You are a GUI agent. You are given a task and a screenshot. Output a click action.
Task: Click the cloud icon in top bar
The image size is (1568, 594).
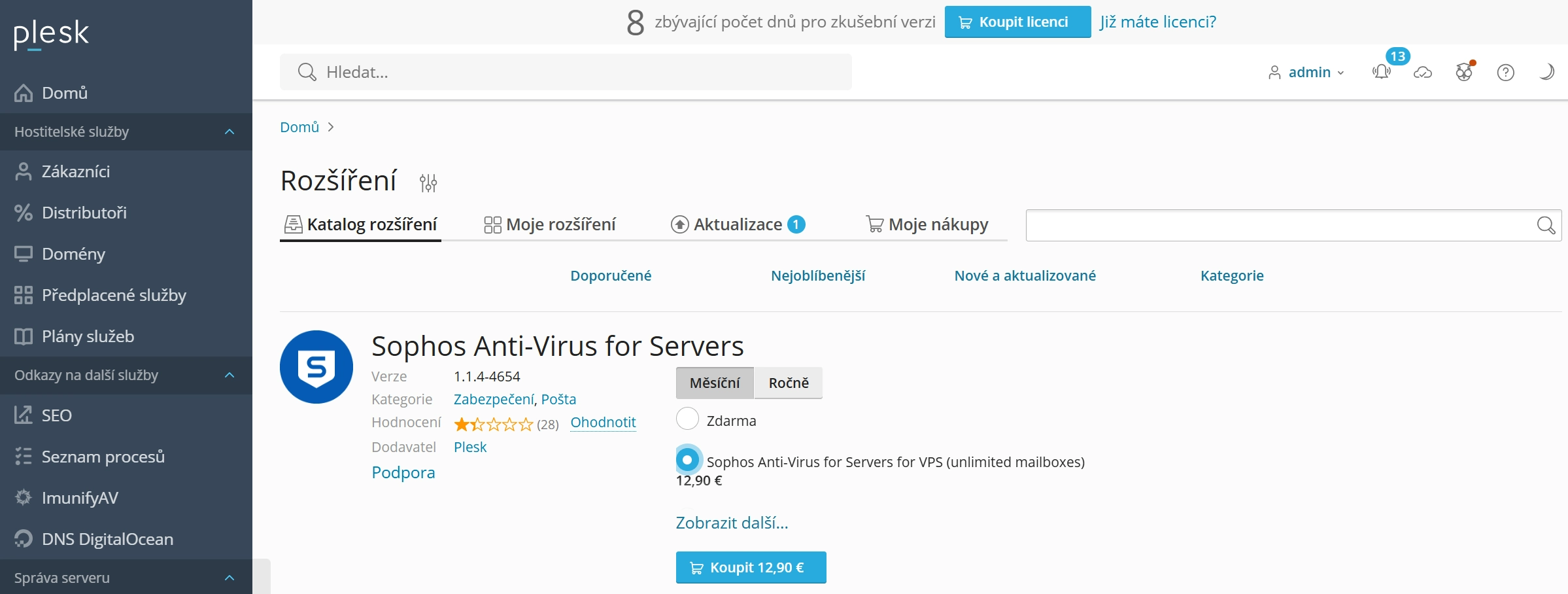click(x=1423, y=72)
